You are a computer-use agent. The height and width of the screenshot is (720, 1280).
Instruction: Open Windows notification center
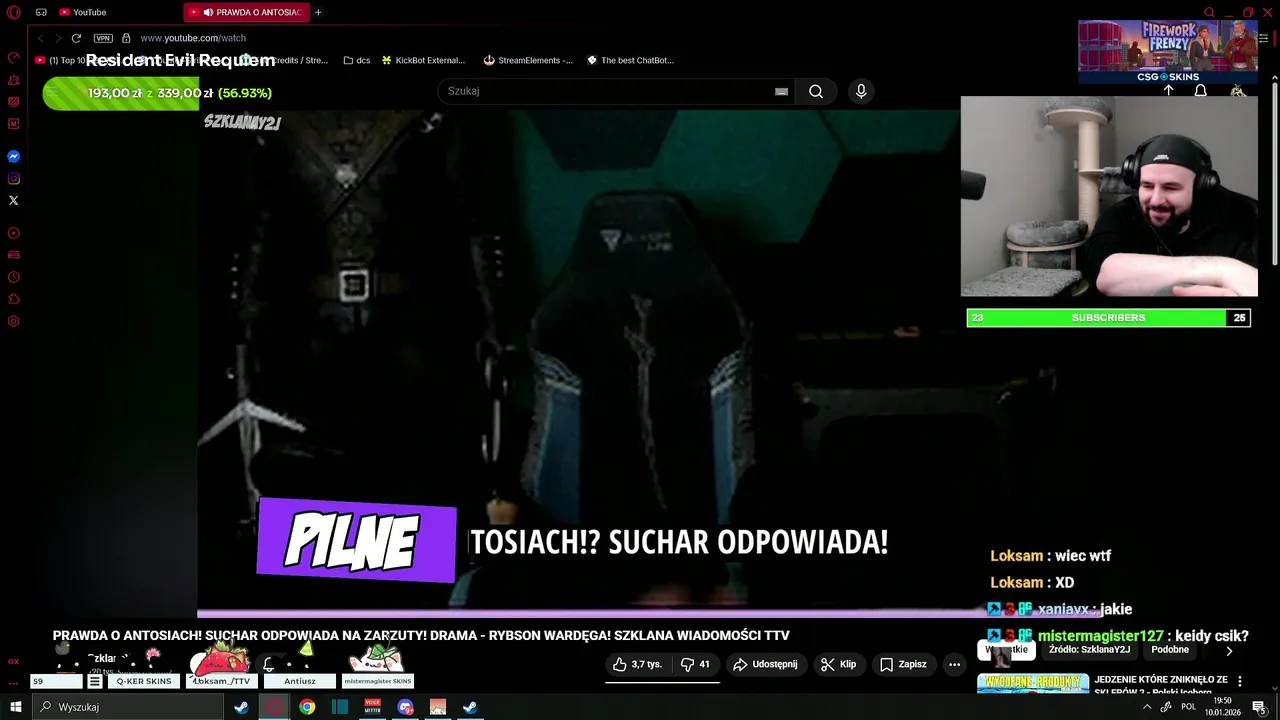point(1259,707)
